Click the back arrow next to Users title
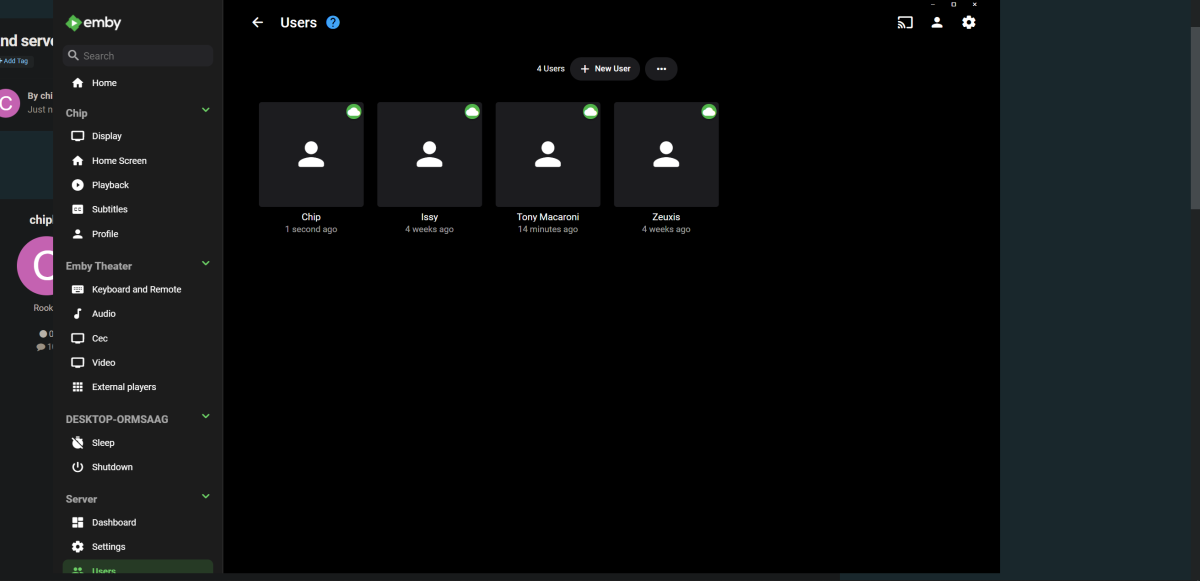Screen dimensions: 1200x581 click(257, 22)
